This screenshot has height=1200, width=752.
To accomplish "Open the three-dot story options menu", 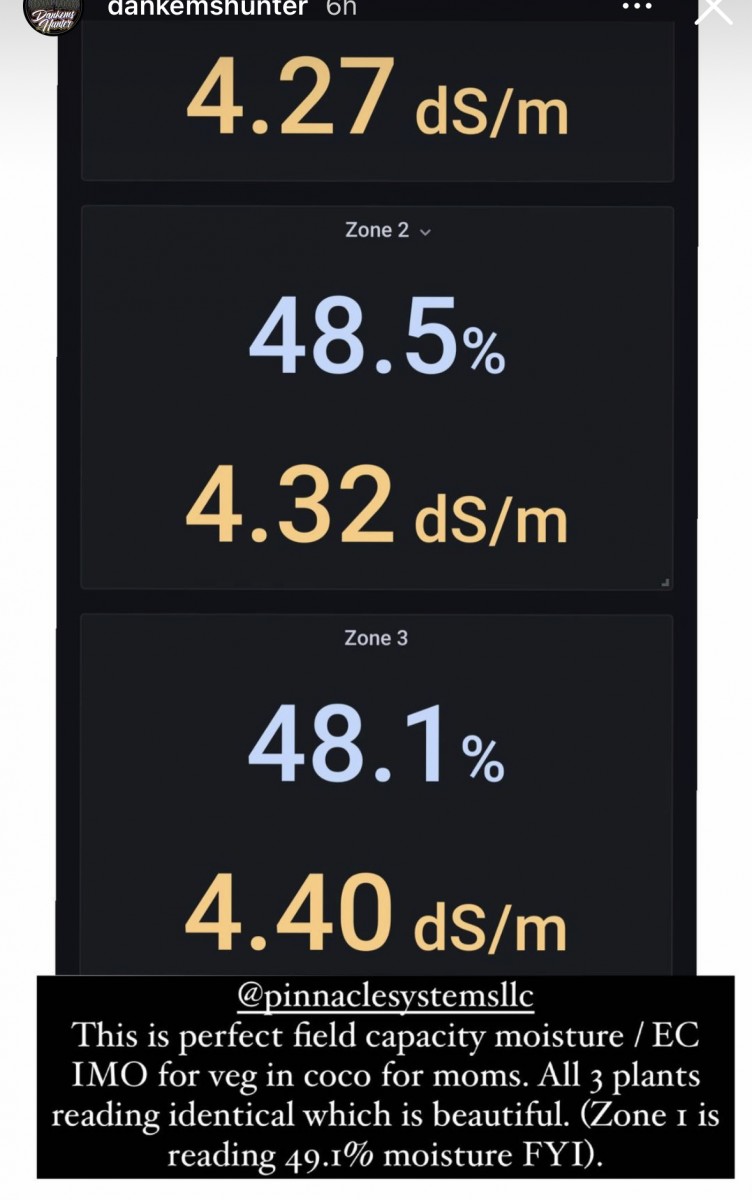I will tap(637, 6).
